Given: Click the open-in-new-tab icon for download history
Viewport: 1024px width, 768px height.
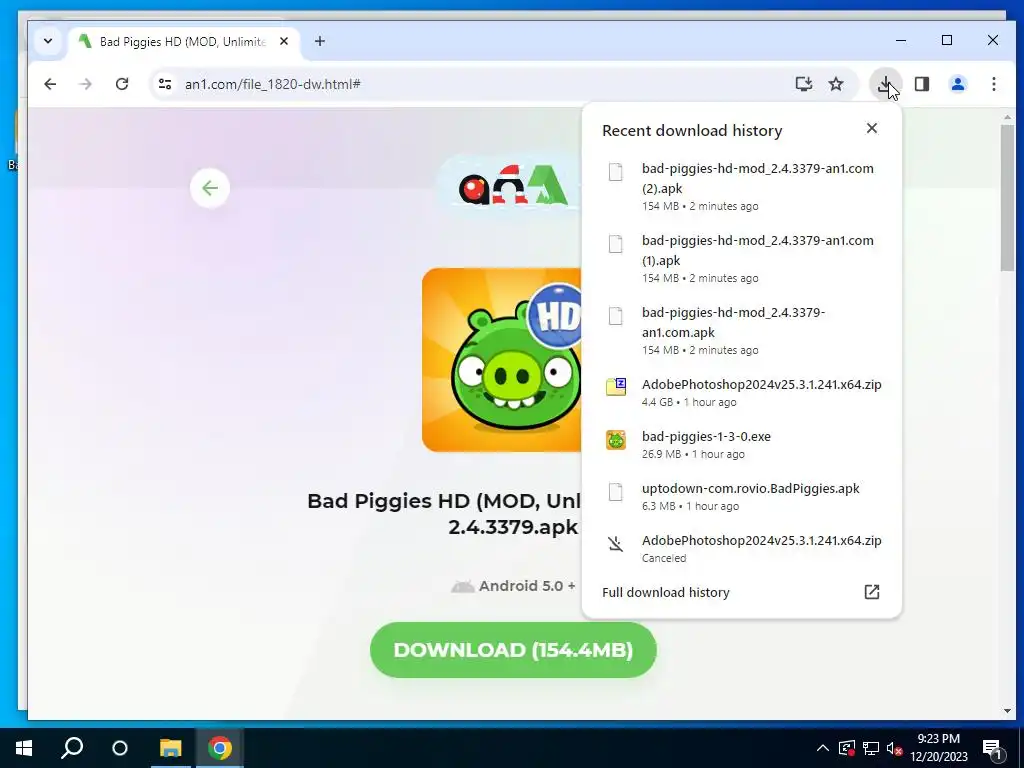Looking at the screenshot, I should 872,592.
